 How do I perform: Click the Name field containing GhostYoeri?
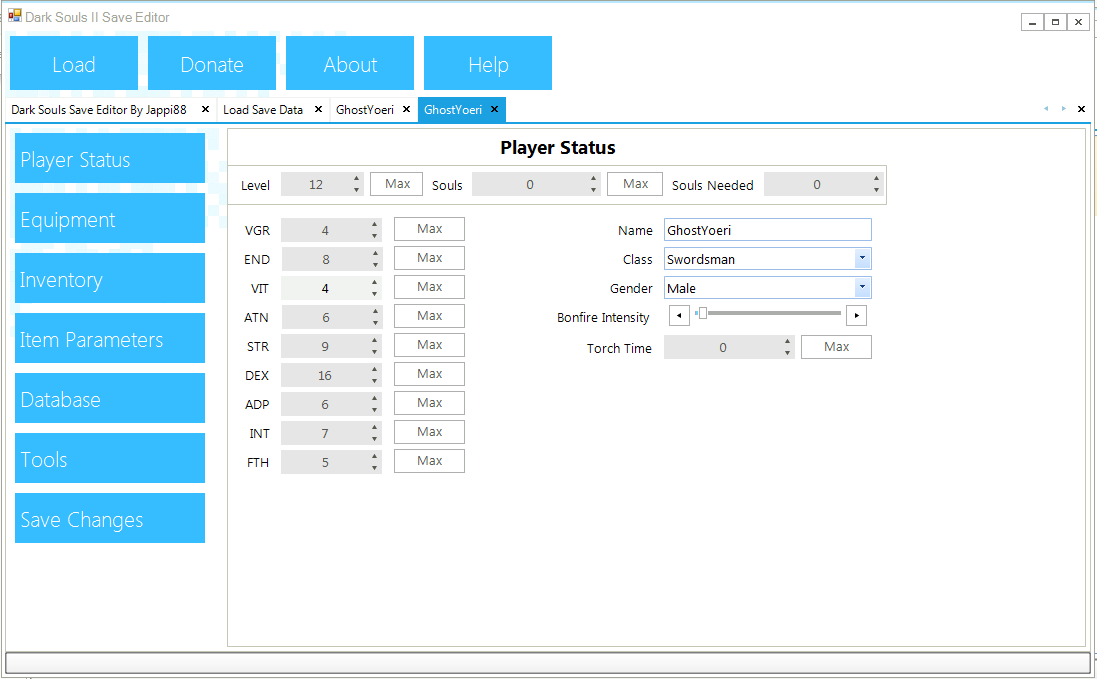(x=767, y=230)
